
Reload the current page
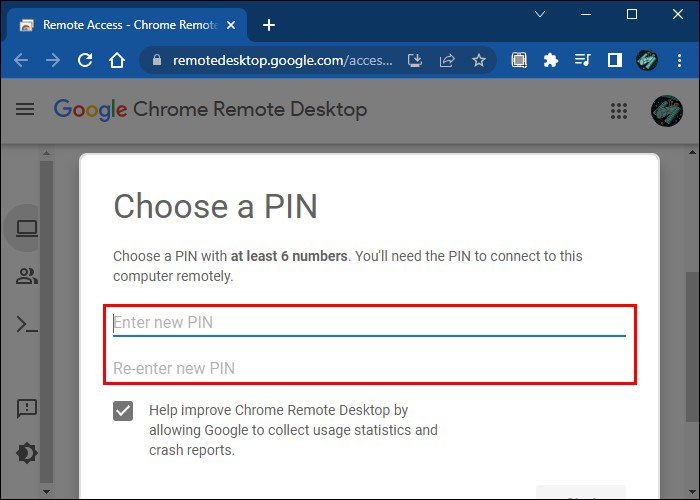(x=85, y=60)
